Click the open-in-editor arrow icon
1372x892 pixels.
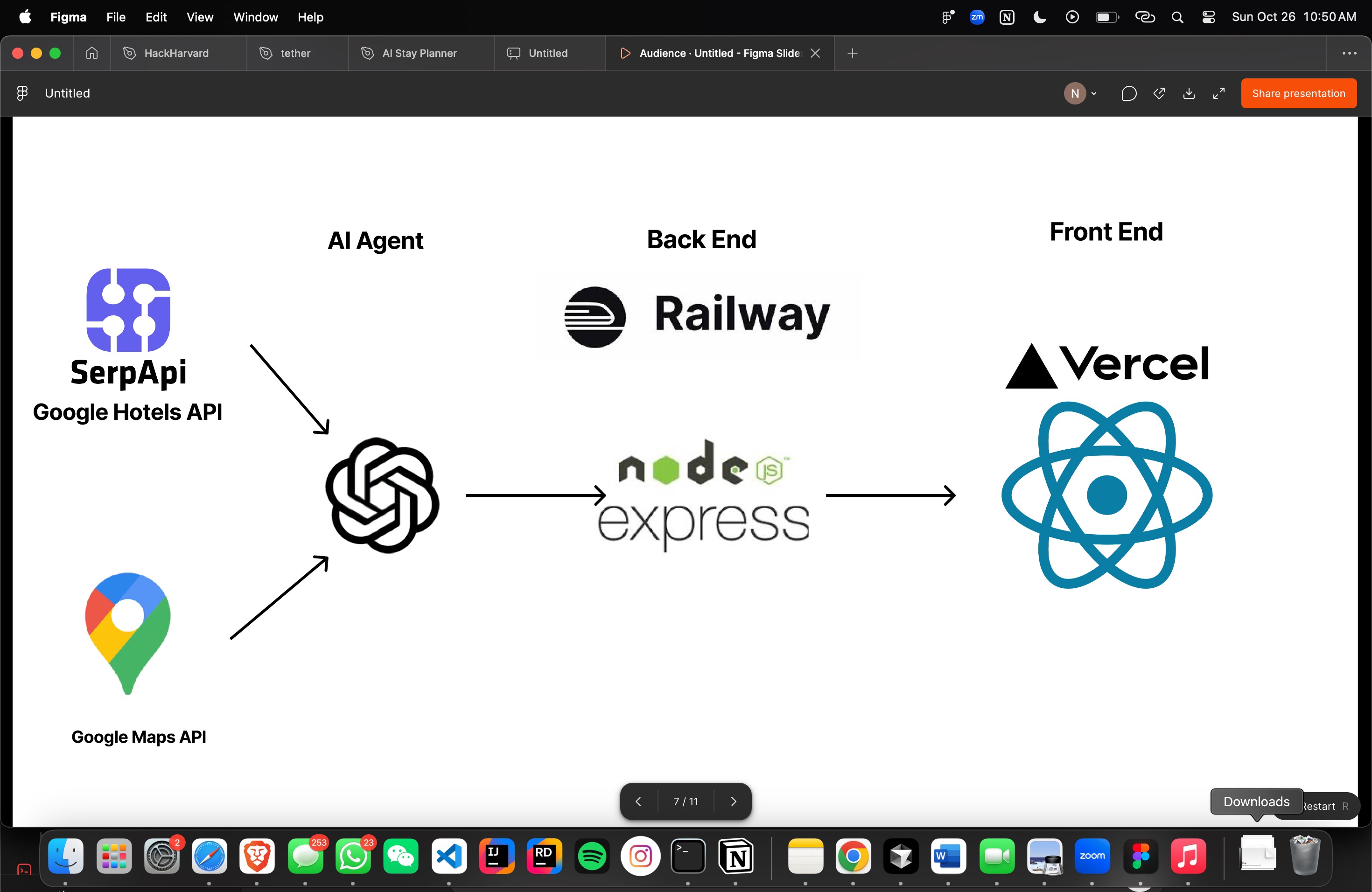1159,93
